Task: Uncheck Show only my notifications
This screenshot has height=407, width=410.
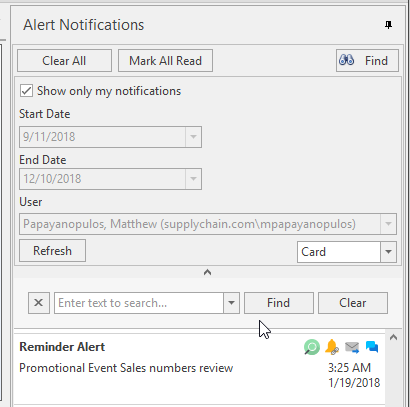Action: [x=26, y=91]
